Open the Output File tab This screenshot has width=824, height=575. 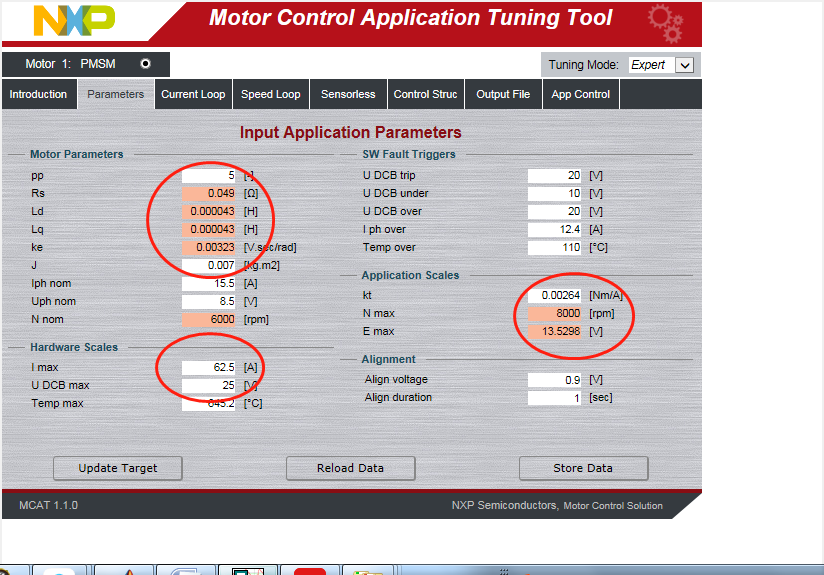pos(503,94)
